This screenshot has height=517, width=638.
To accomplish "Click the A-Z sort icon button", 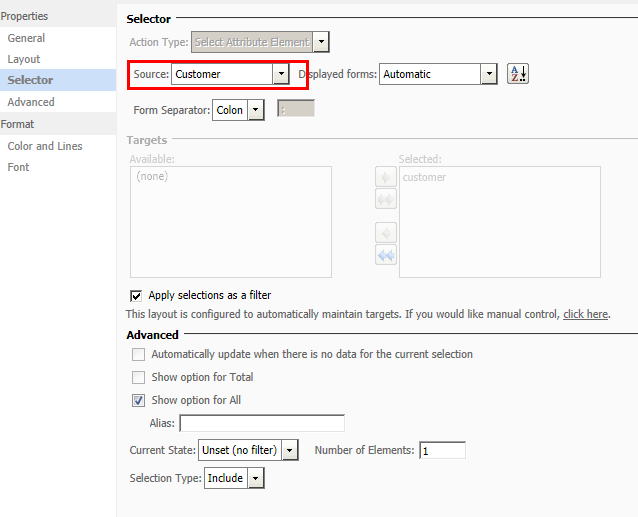I will point(518,74).
